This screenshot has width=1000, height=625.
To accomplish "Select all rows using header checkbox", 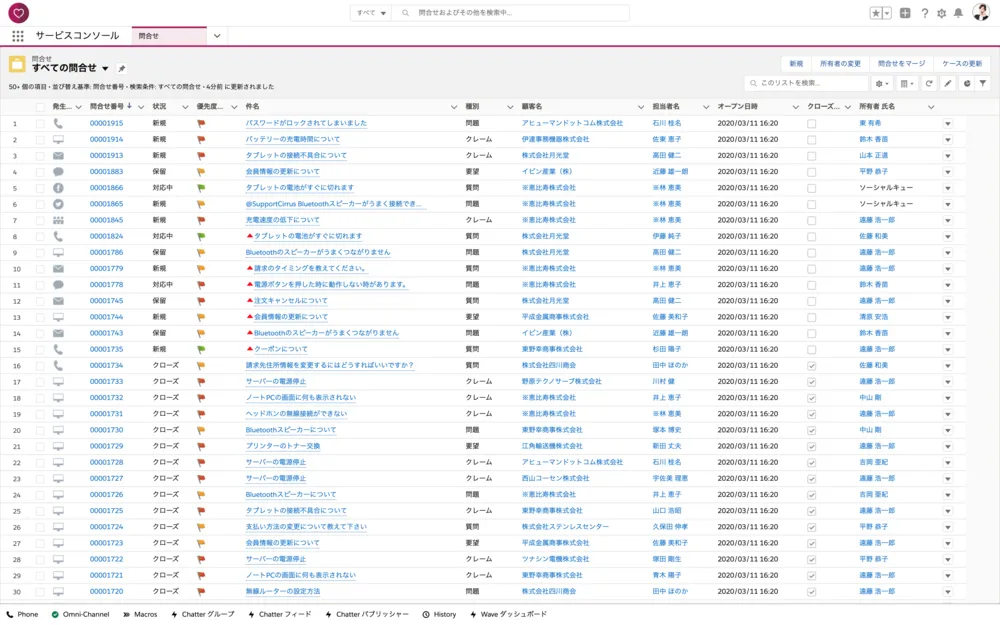I will coord(40,107).
